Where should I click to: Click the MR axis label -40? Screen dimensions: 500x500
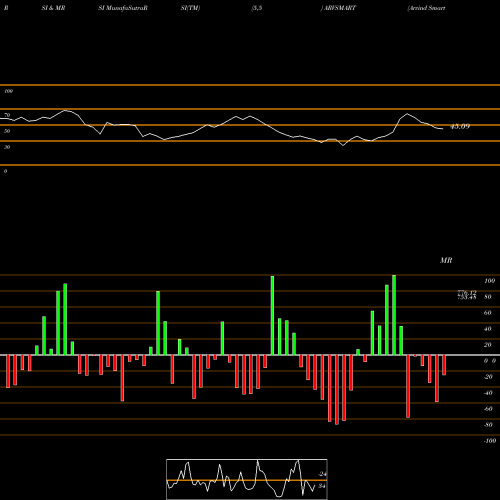click(x=488, y=393)
